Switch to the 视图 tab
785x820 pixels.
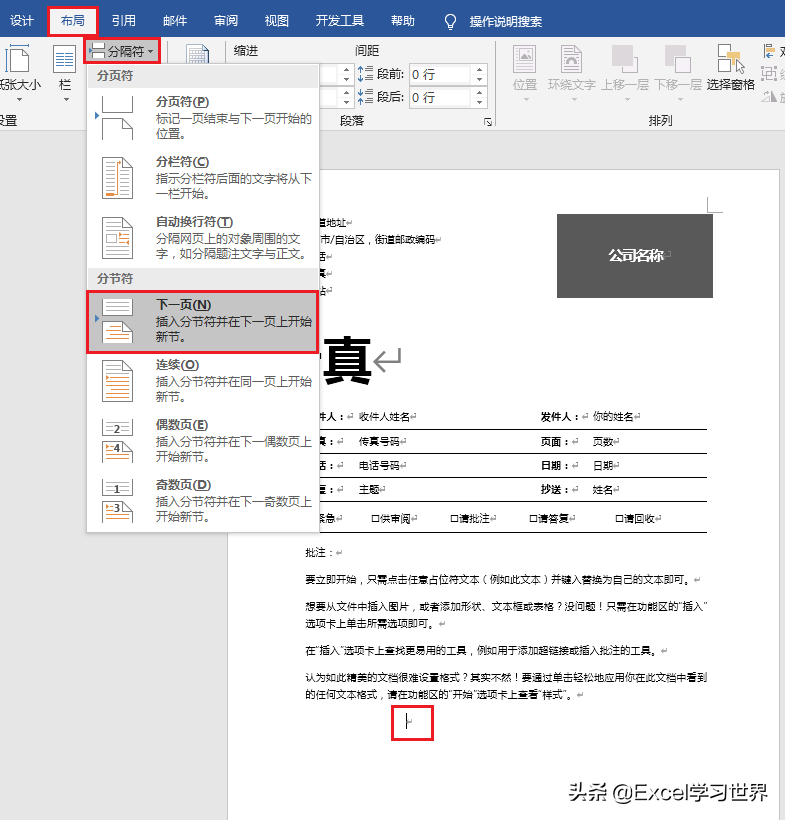click(277, 21)
